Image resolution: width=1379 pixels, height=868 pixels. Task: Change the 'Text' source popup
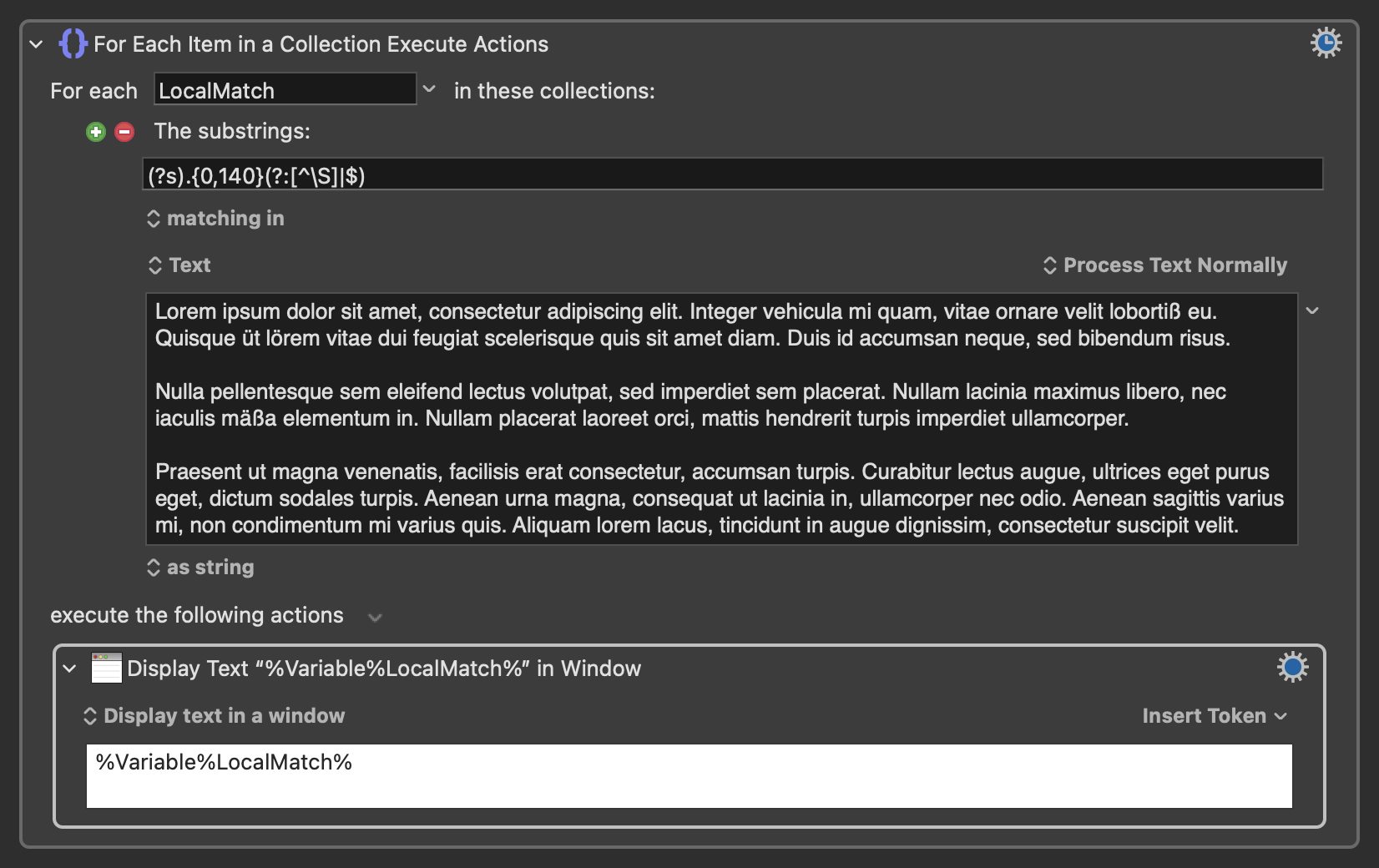pos(179,265)
